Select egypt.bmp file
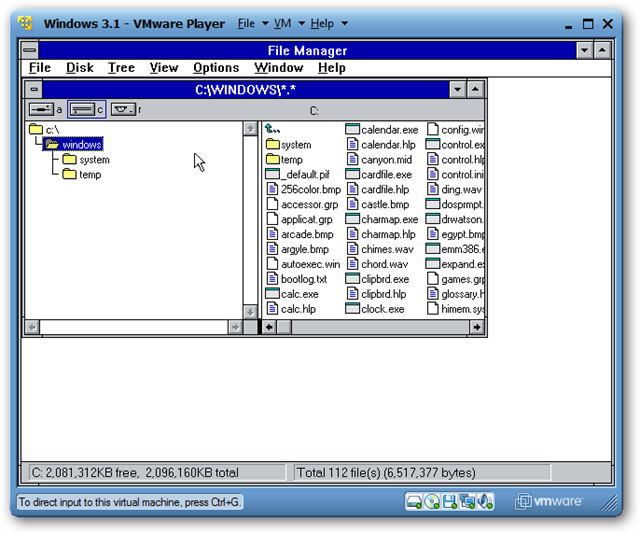The image size is (640, 534). (455, 234)
